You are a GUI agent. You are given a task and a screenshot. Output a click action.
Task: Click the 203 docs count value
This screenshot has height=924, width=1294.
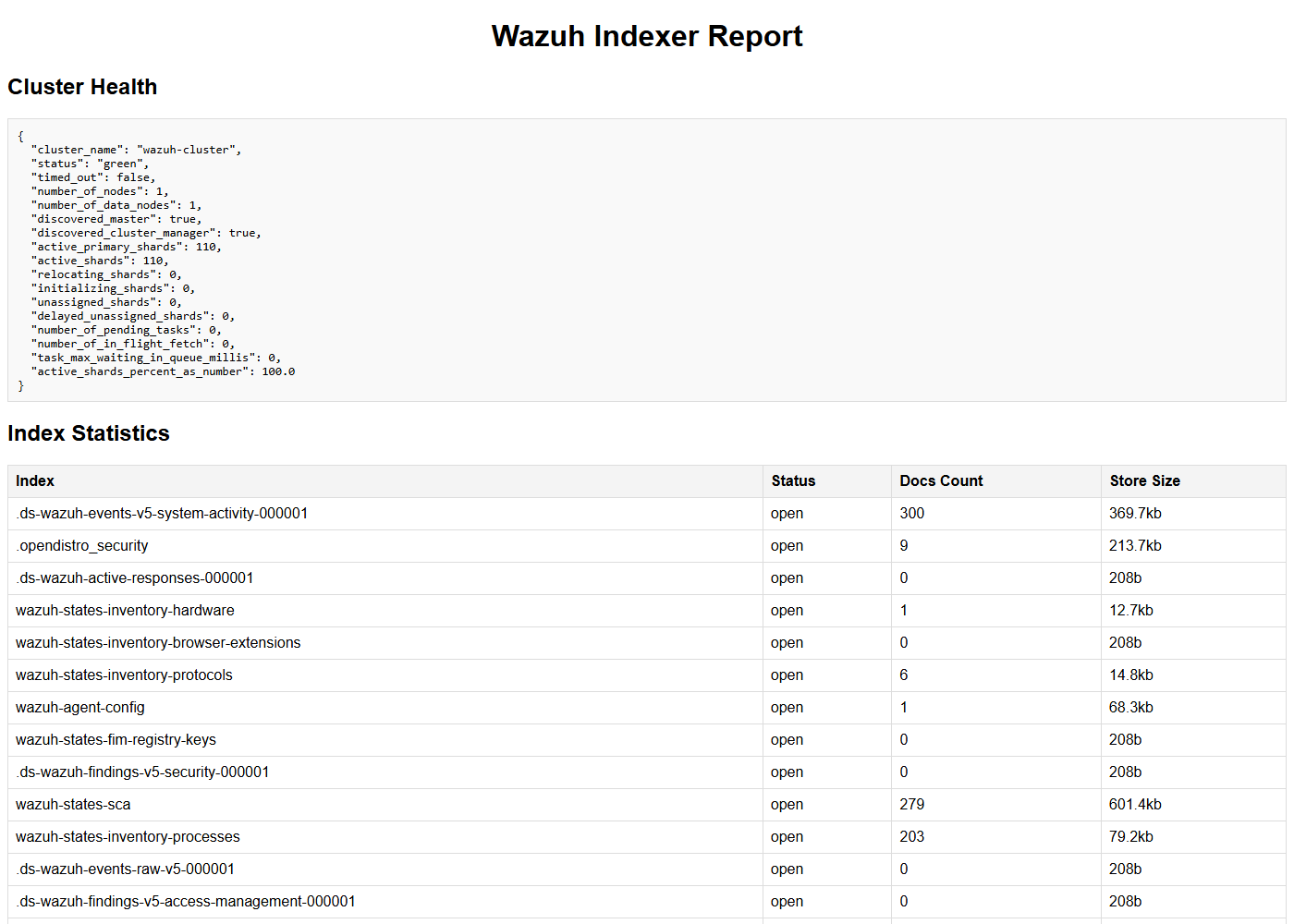(x=912, y=837)
